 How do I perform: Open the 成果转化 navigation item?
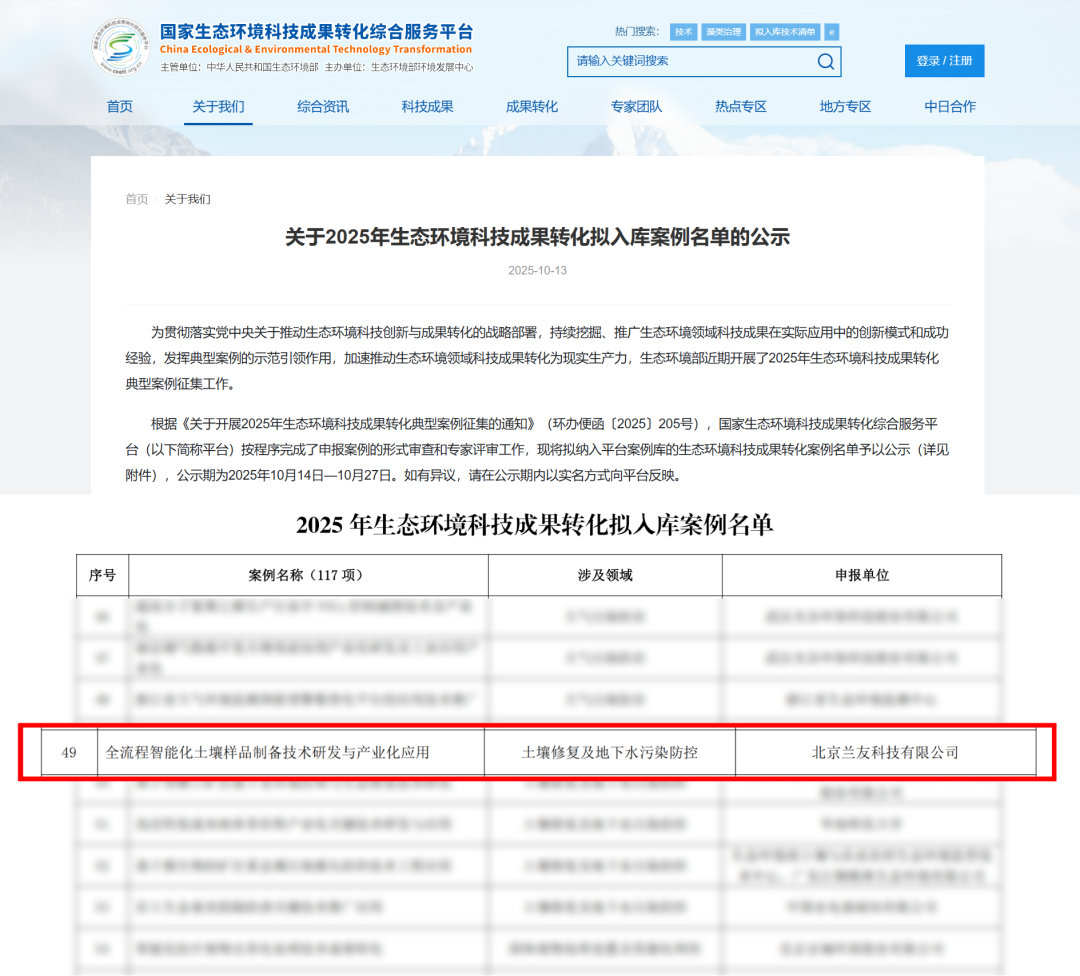[x=532, y=107]
